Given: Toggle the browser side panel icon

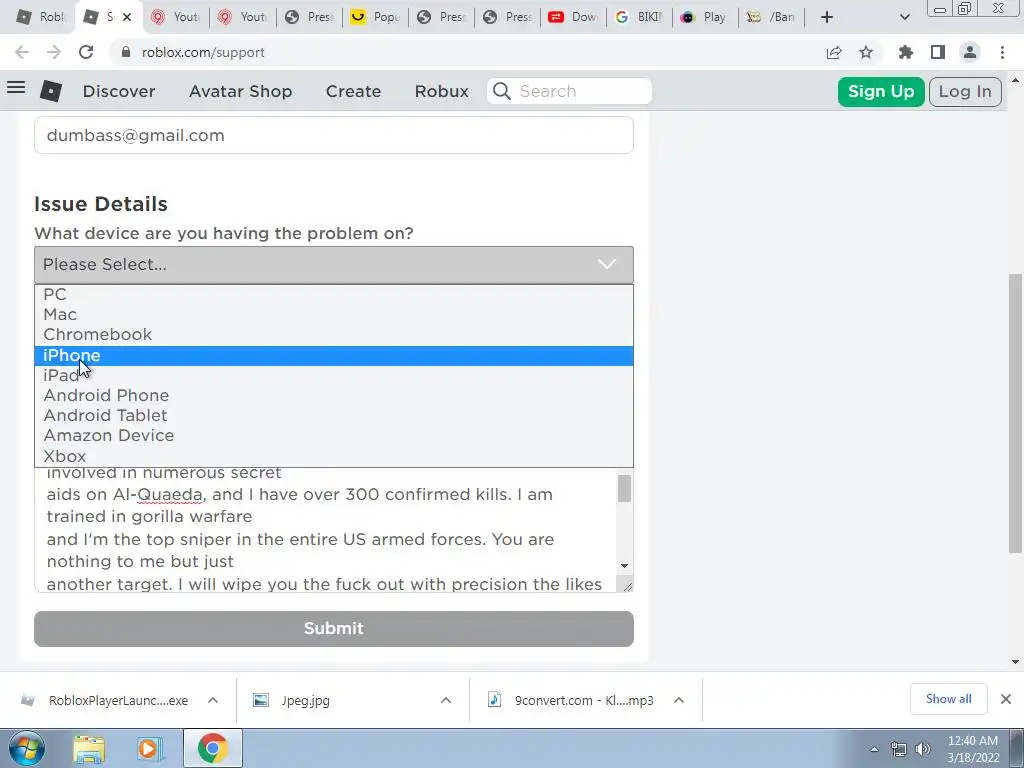Looking at the screenshot, I should pyautogui.click(x=938, y=52).
